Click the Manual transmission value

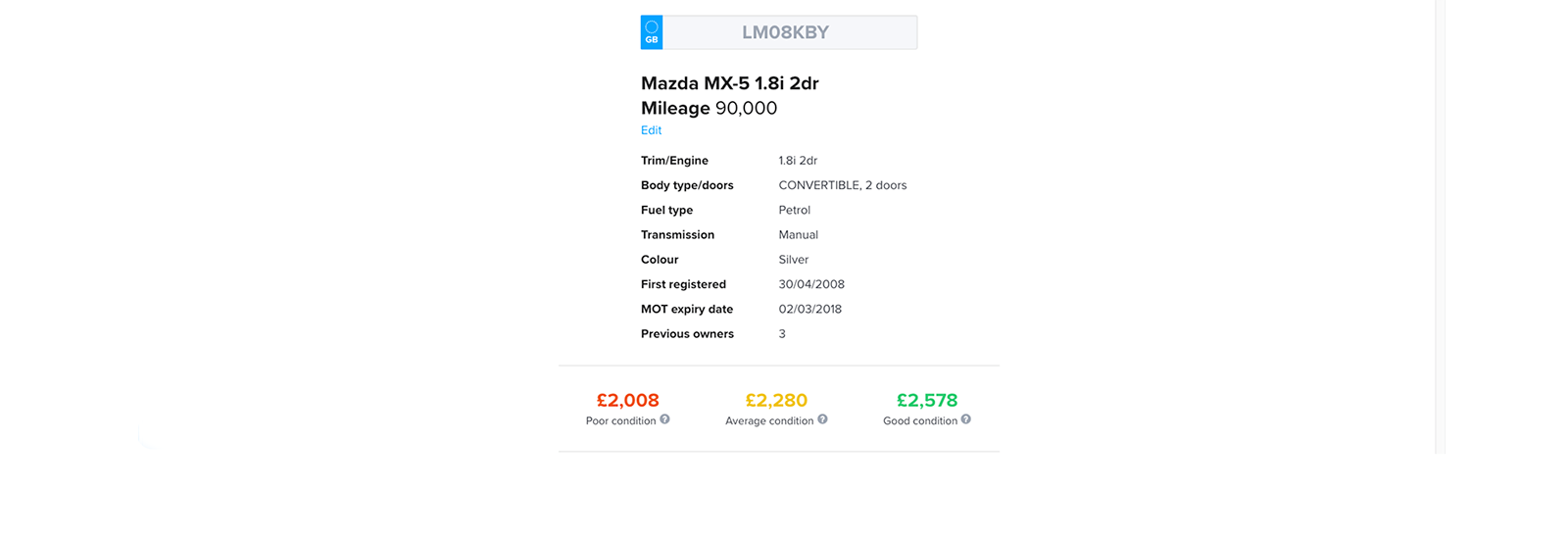point(798,235)
